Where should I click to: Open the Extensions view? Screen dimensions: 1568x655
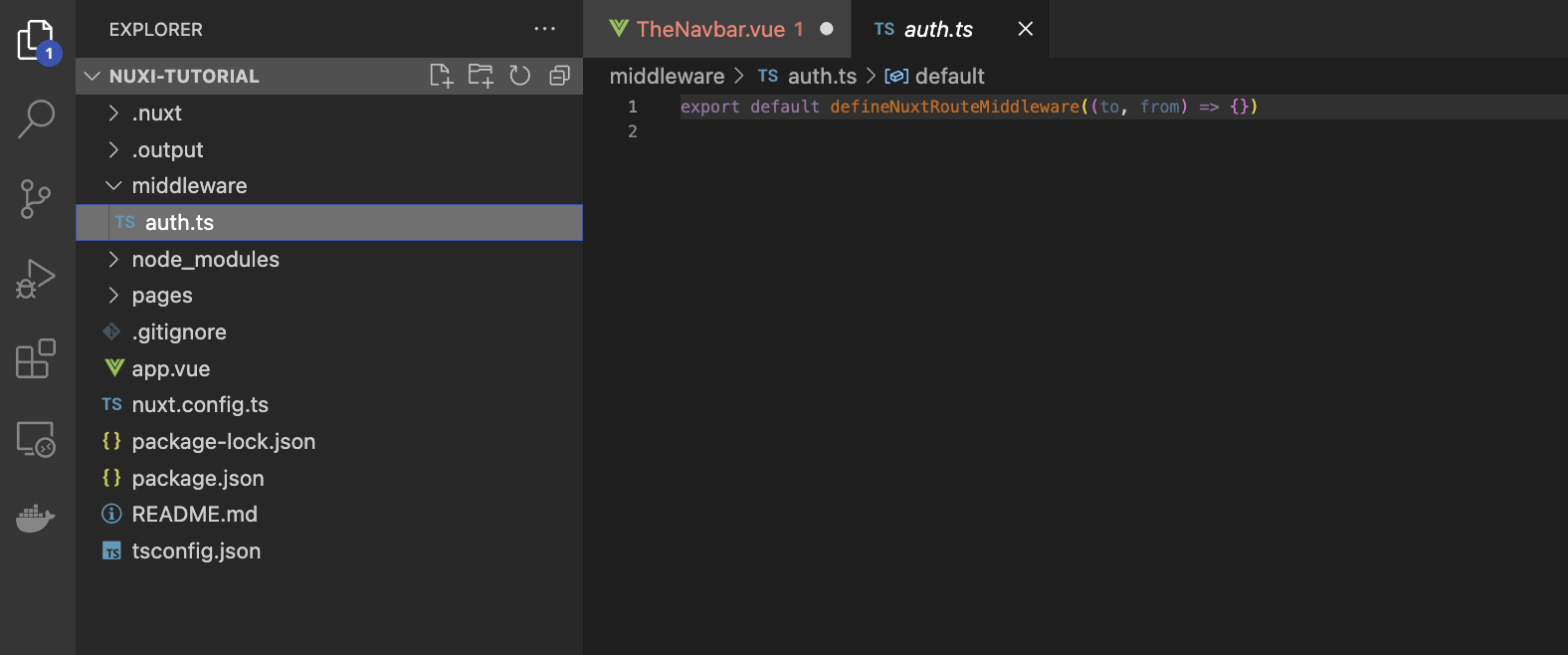pos(37,359)
